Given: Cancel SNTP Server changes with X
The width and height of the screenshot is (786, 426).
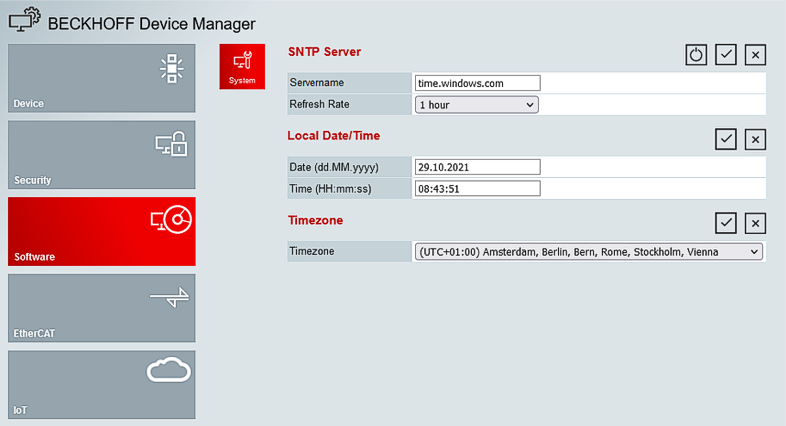Looking at the screenshot, I should click(755, 55).
